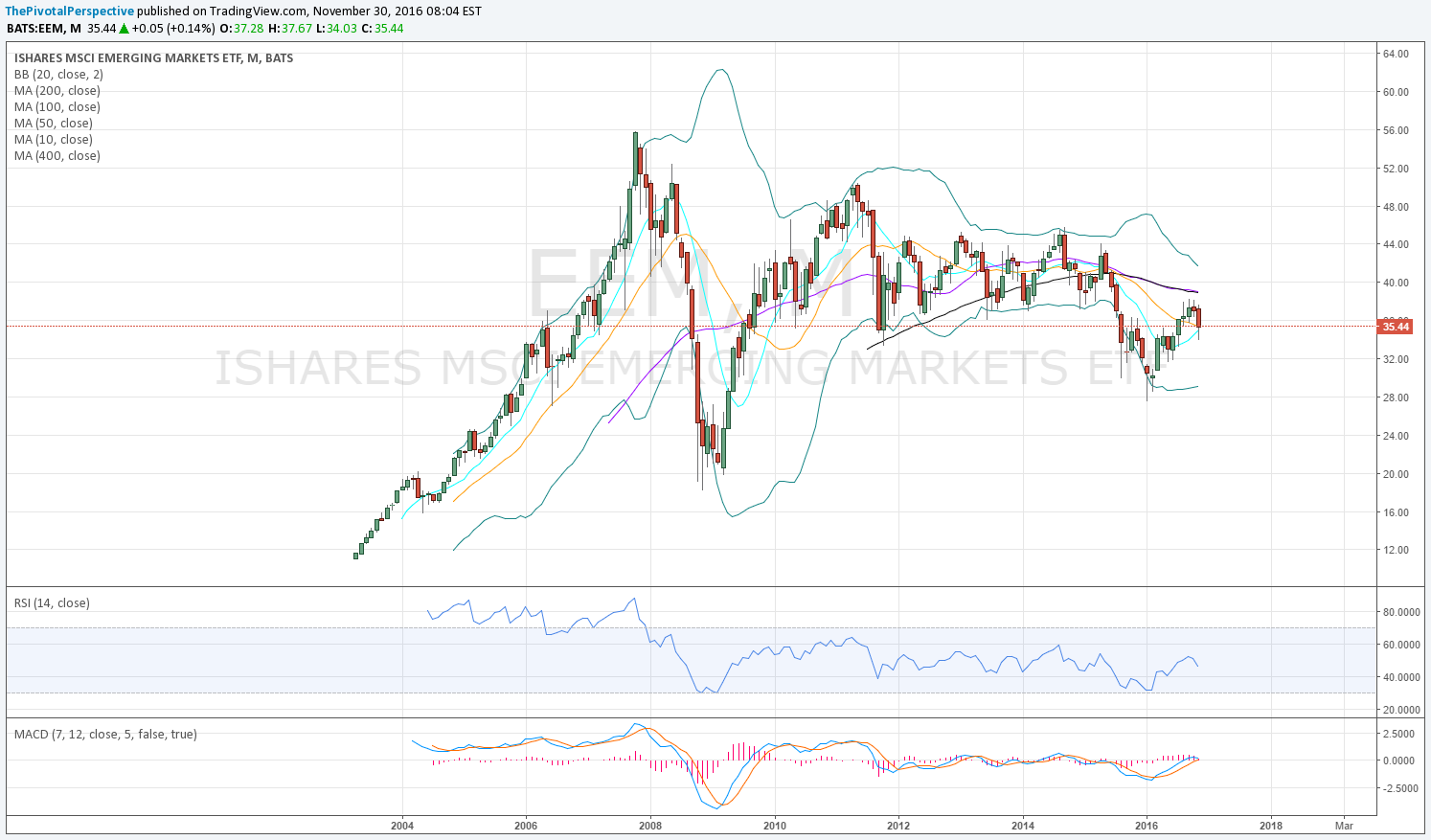Select the MA (100, close) indicator label
Screen dimensions: 1431x840
[x=57, y=107]
